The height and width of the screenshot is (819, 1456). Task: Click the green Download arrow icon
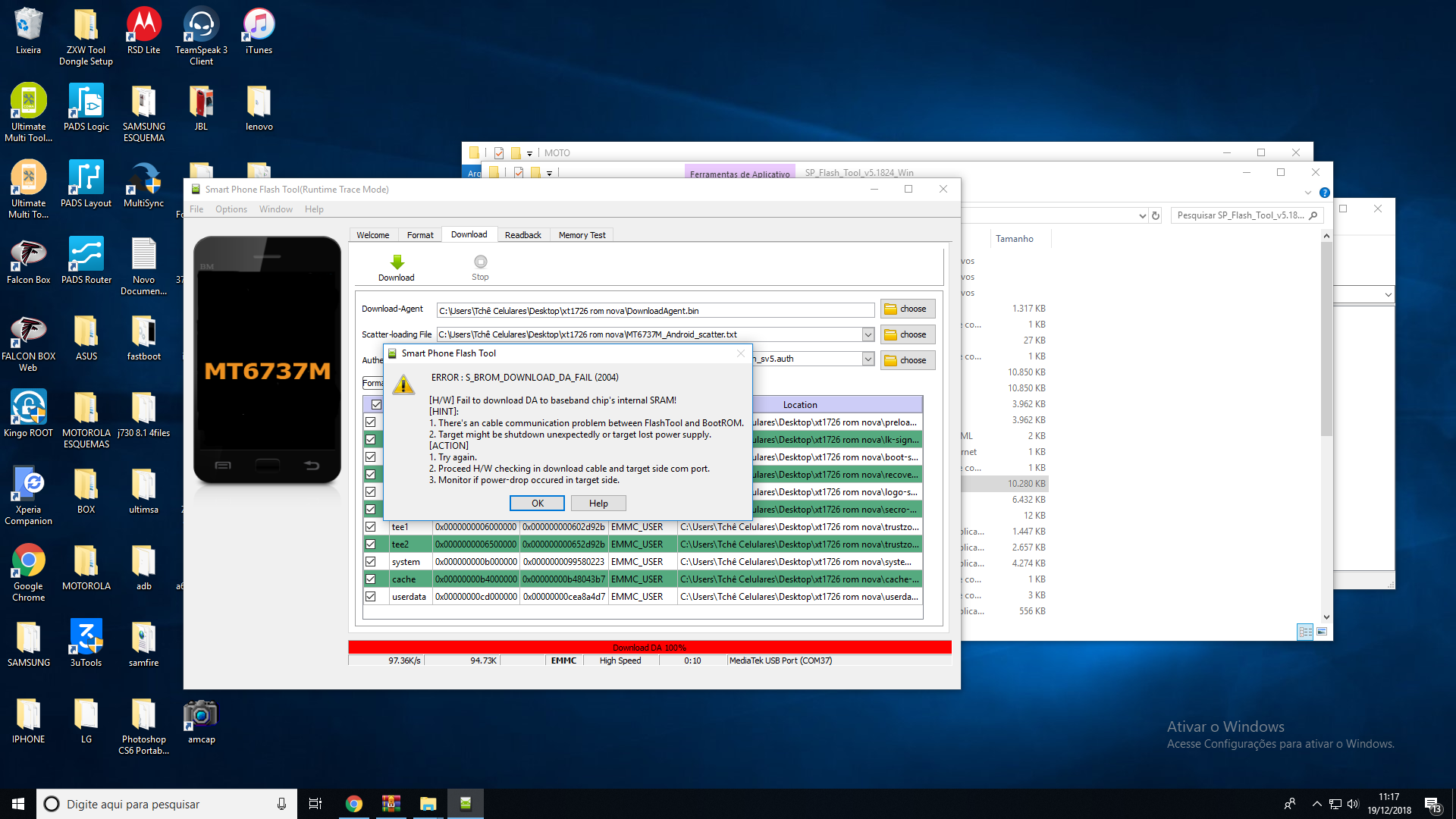coord(397,262)
